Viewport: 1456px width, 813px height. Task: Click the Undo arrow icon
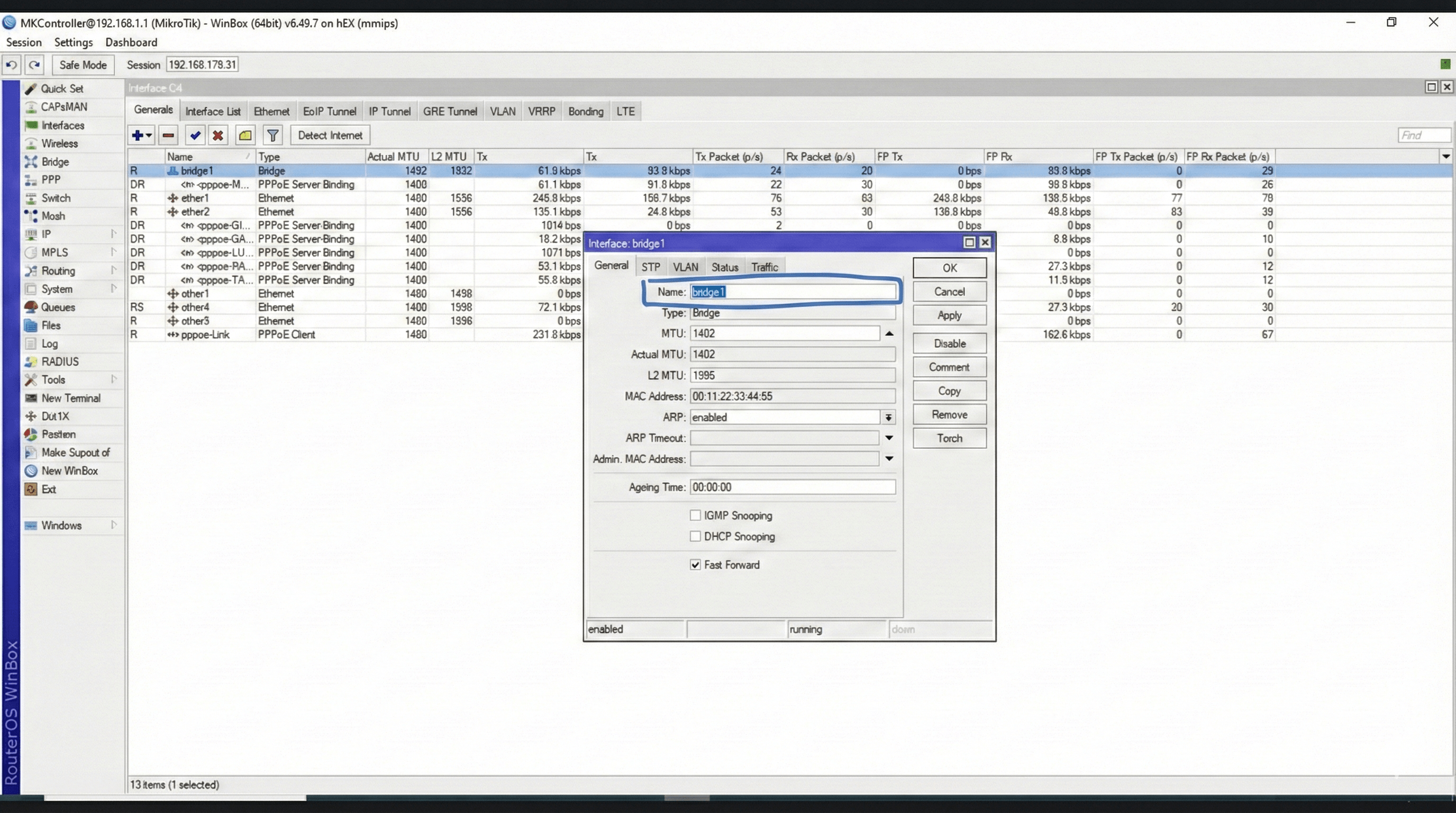(x=11, y=65)
